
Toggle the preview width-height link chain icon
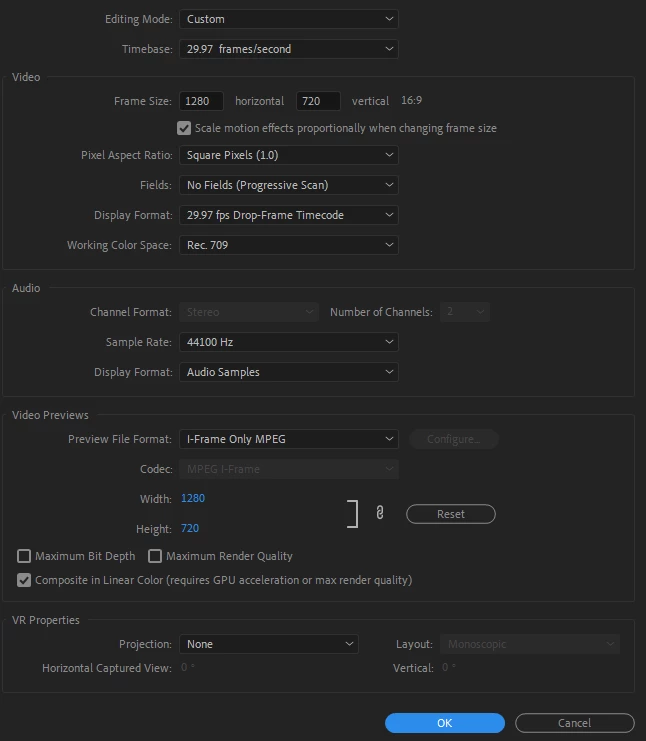click(x=379, y=513)
